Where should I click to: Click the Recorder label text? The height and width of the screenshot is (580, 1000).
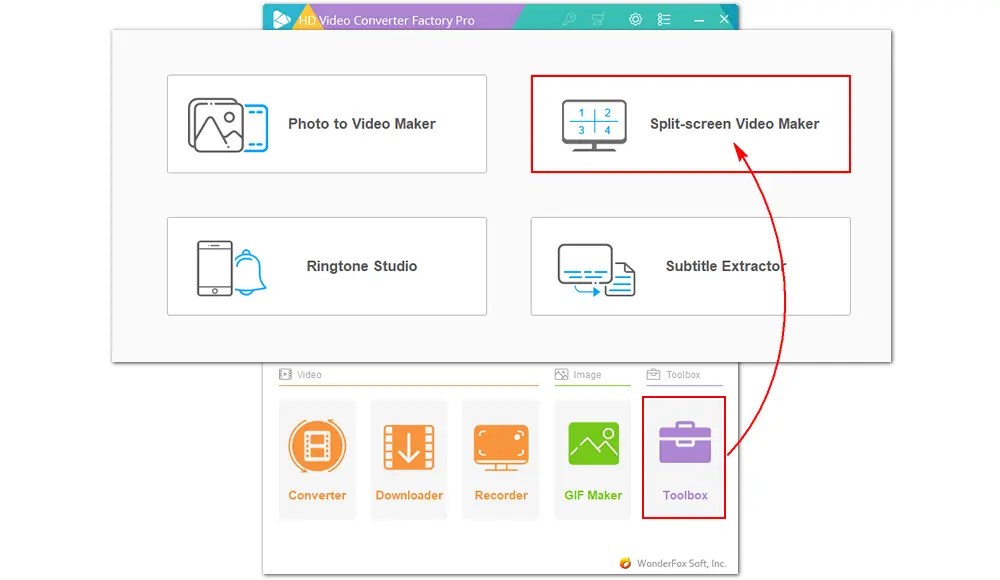tap(501, 495)
